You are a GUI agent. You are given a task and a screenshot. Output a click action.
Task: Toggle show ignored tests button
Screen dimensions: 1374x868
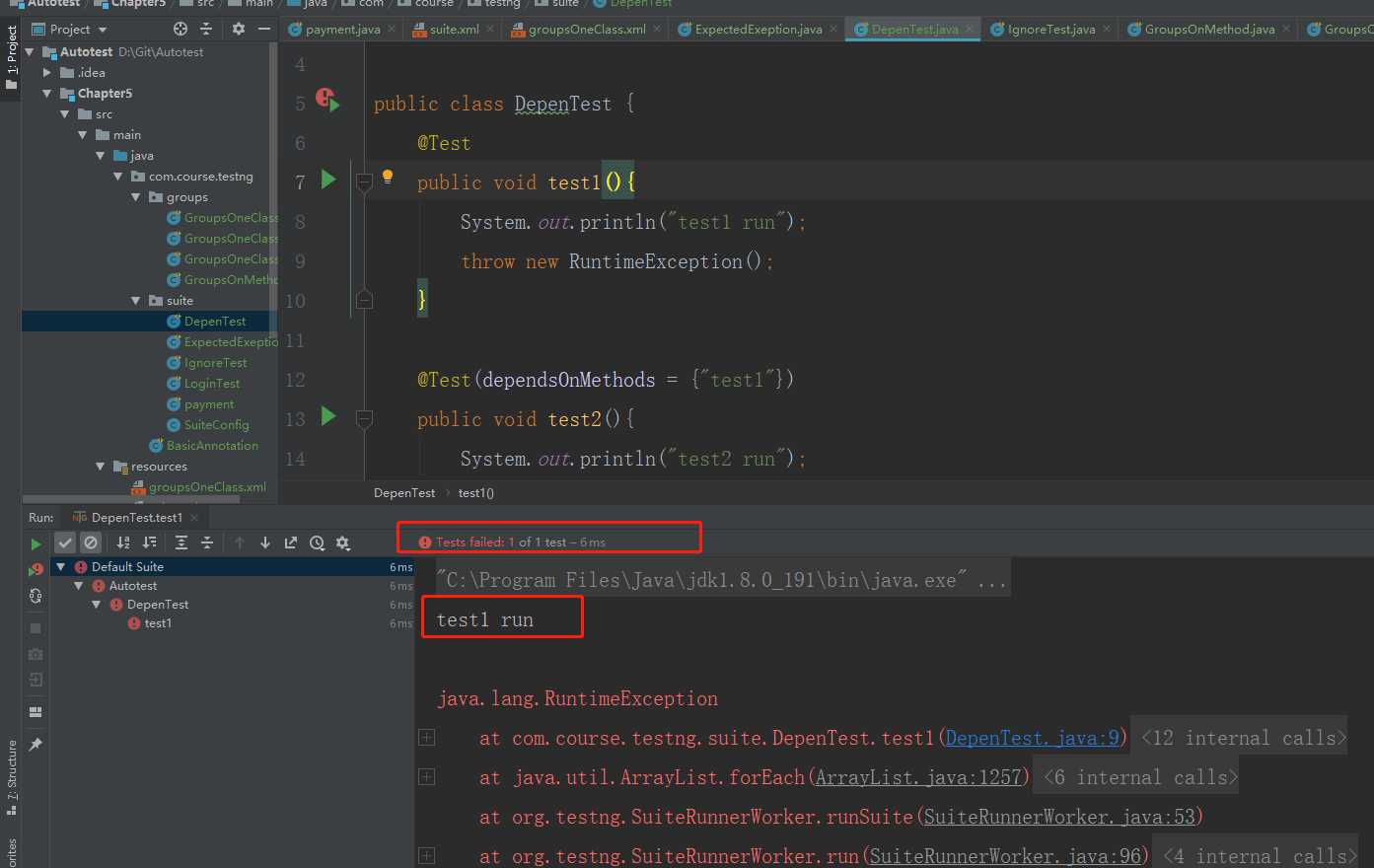[x=91, y=542]
